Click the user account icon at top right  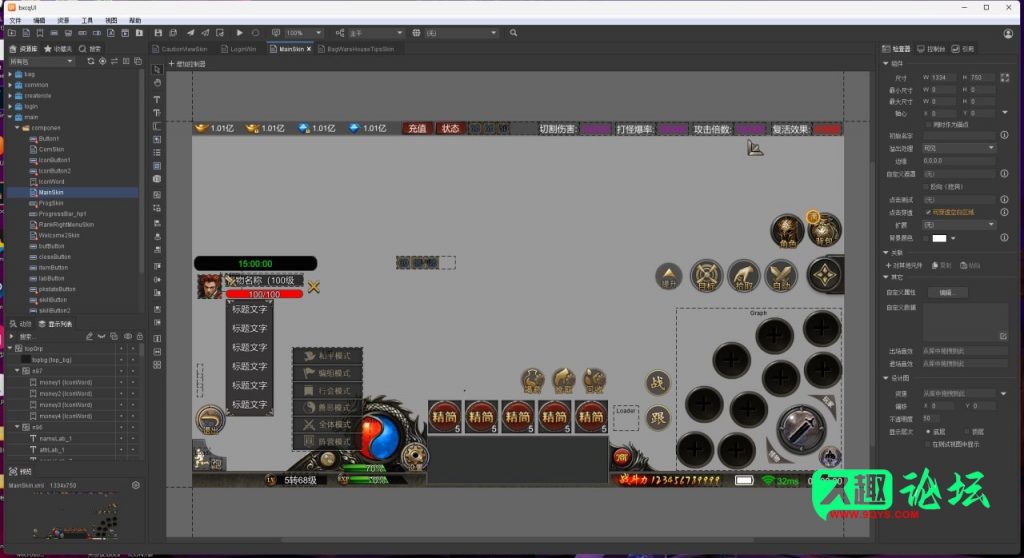click(1008, 33)
